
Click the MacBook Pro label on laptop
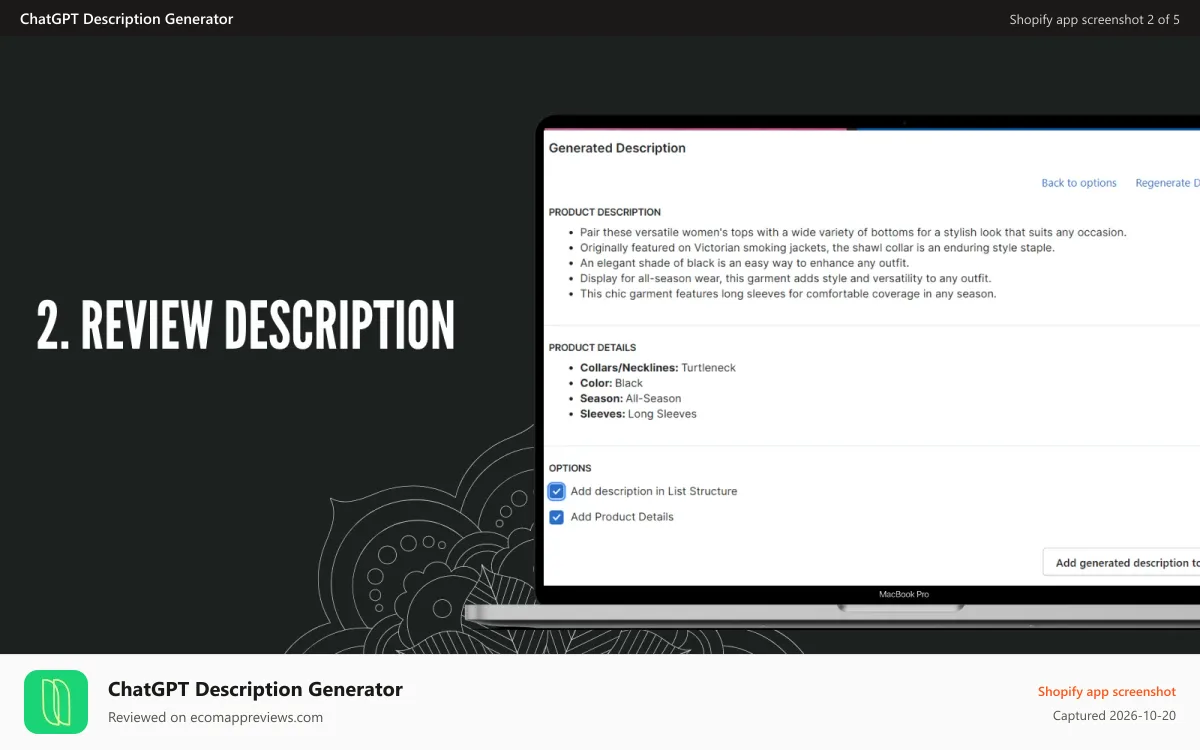(904, 594)
